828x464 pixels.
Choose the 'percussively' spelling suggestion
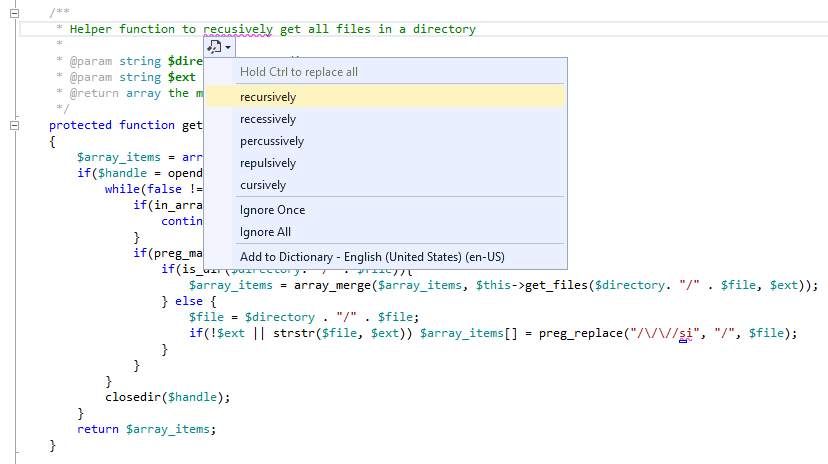coord(385,141)
